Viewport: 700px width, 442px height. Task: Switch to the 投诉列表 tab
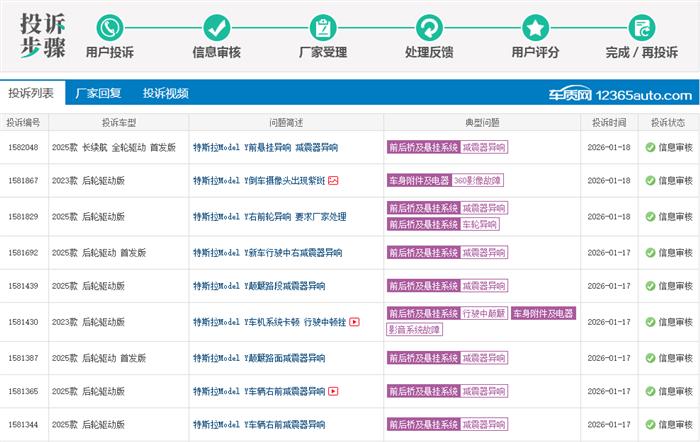pyautogui.click(x=33, y=93)
